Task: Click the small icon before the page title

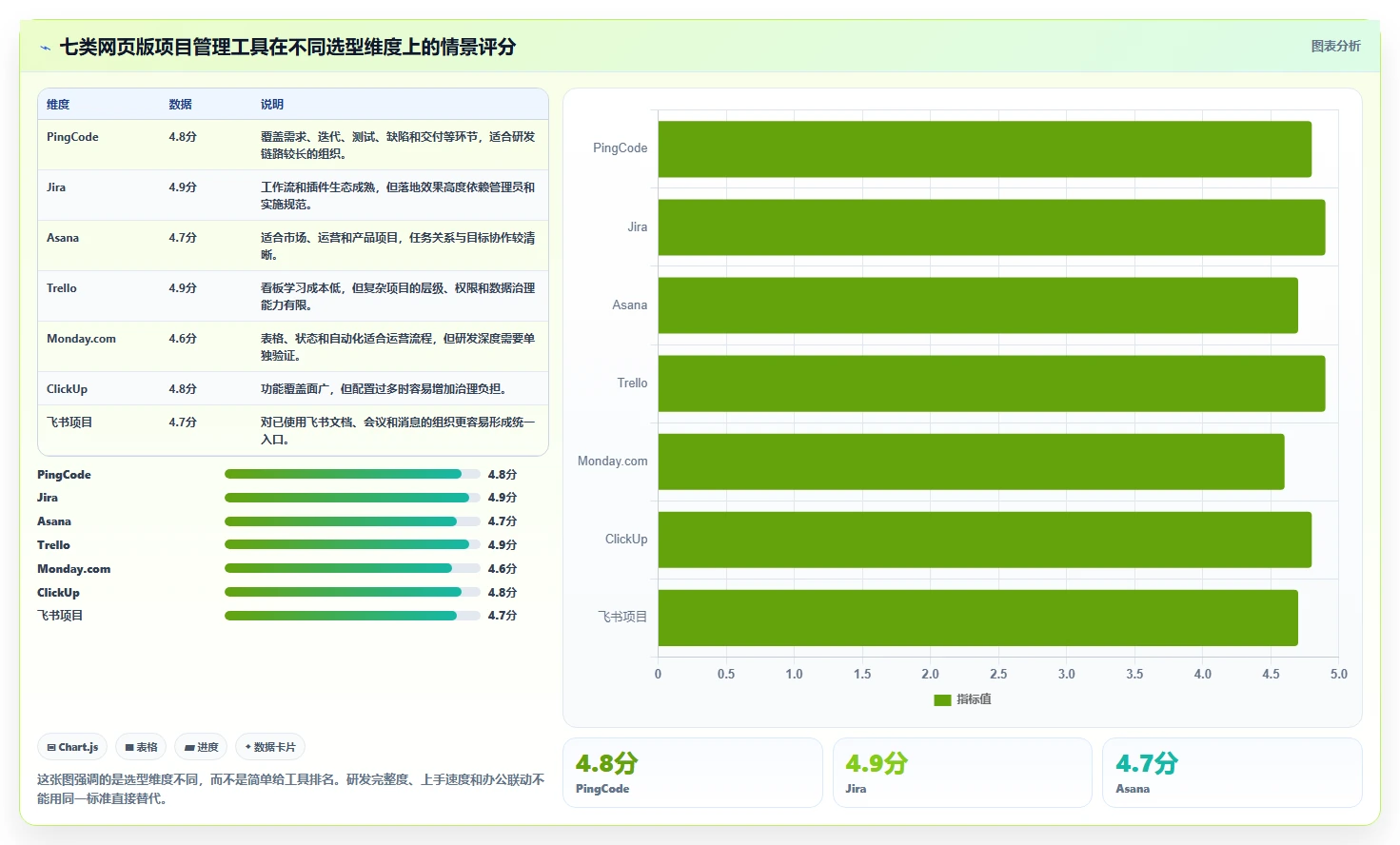Action: point(45,48)
